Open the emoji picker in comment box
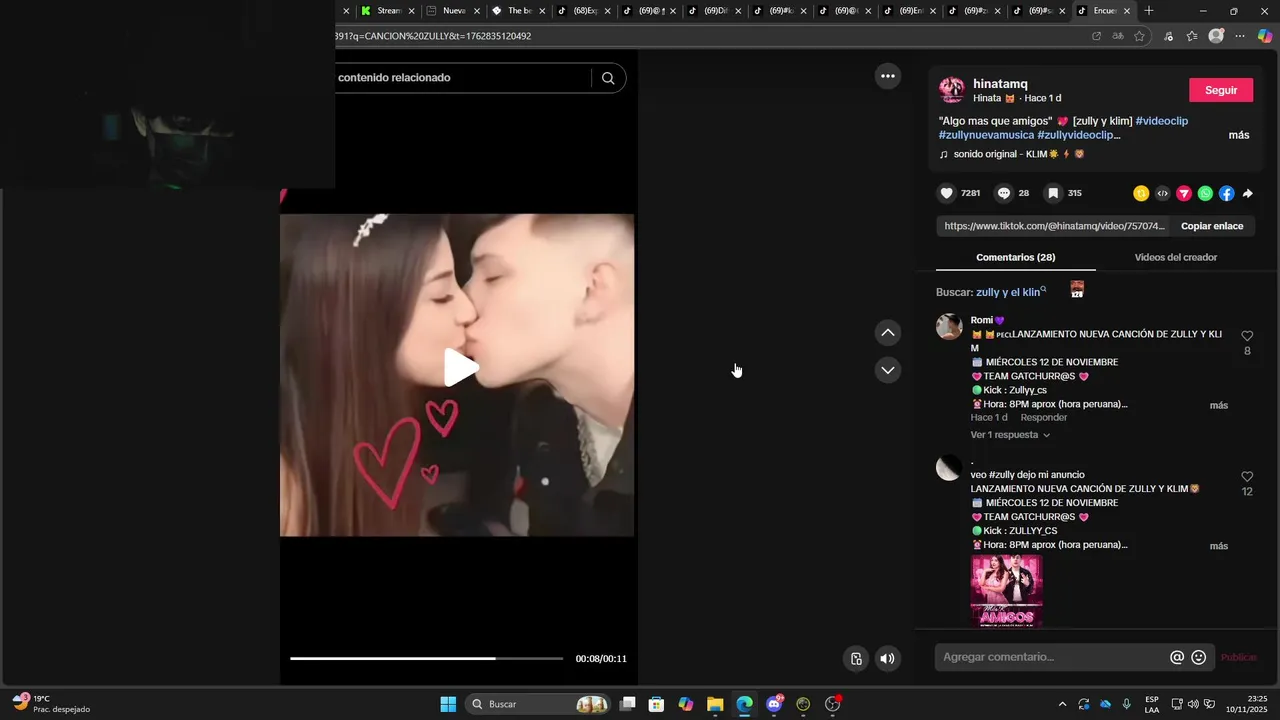The image size is (1280, 720). coord(1199,657)
